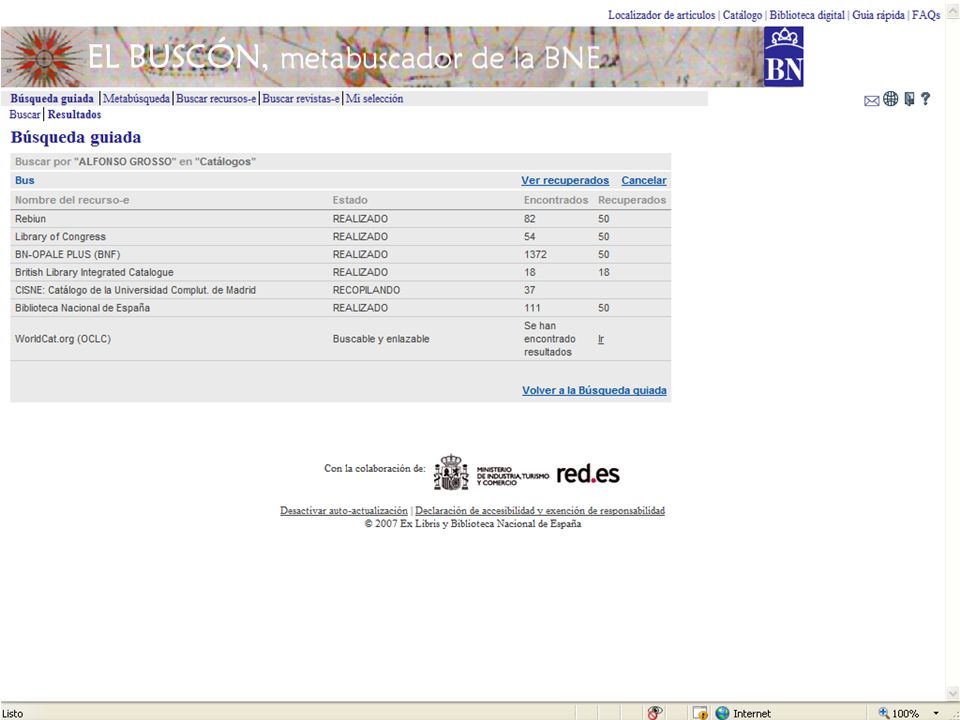960x720 pixels.
Task: Click Volver a la Búsqueda guiada
Action: pyautogui.click(x=594, y=391)
